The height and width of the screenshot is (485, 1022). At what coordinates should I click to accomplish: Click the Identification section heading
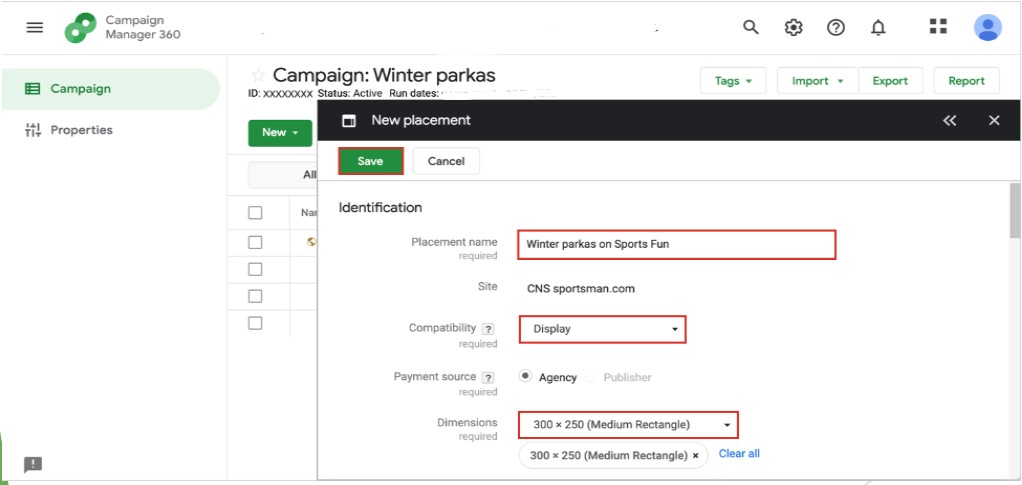click(380, 207)
